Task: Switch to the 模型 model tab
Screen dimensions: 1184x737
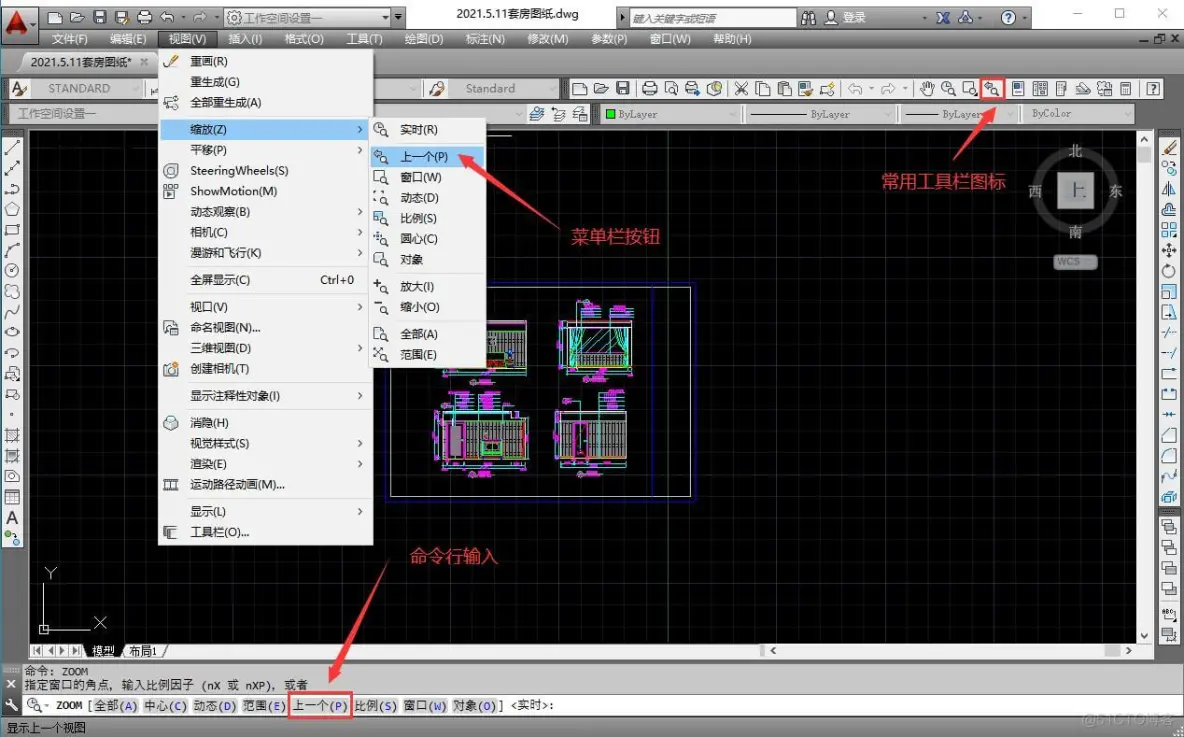Action: click(103, 650)
